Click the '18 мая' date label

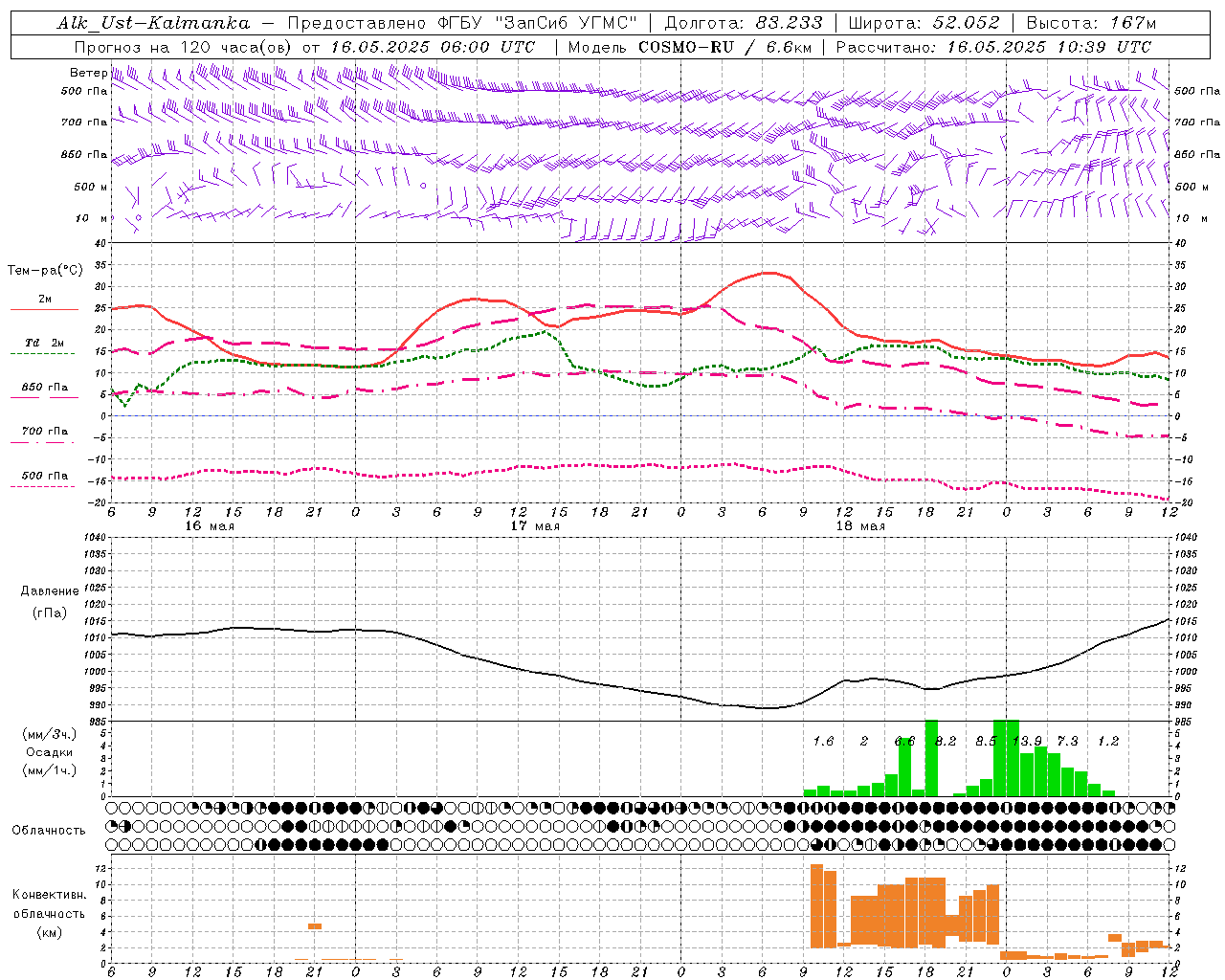click(x=859, y=525)
